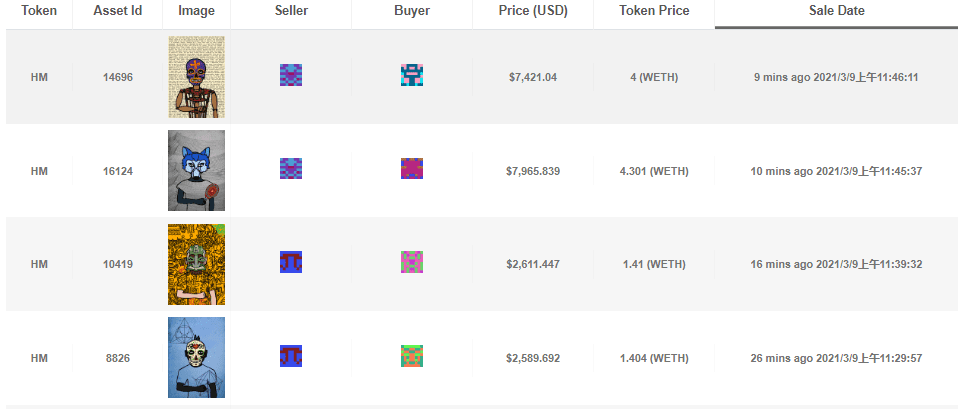Viewport: 962px width, 409px height.
Task: Open seller identicon for asset 14696
Action: pos(291,75)
